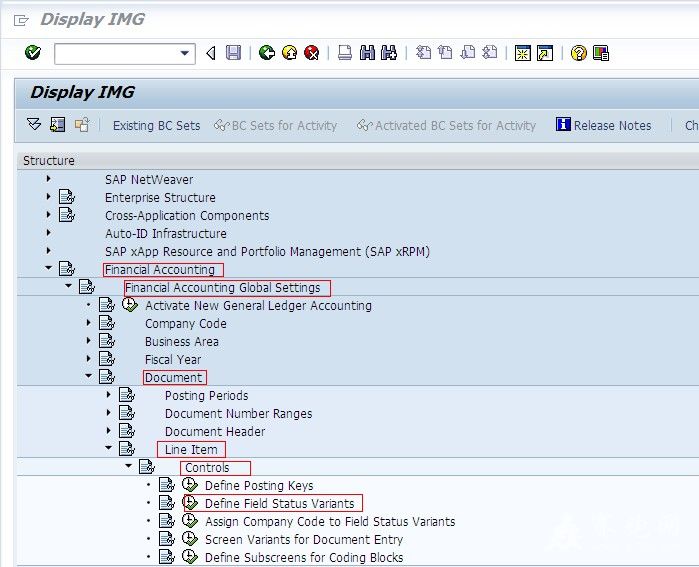Expand the Posting Periods node

[108, 394]
